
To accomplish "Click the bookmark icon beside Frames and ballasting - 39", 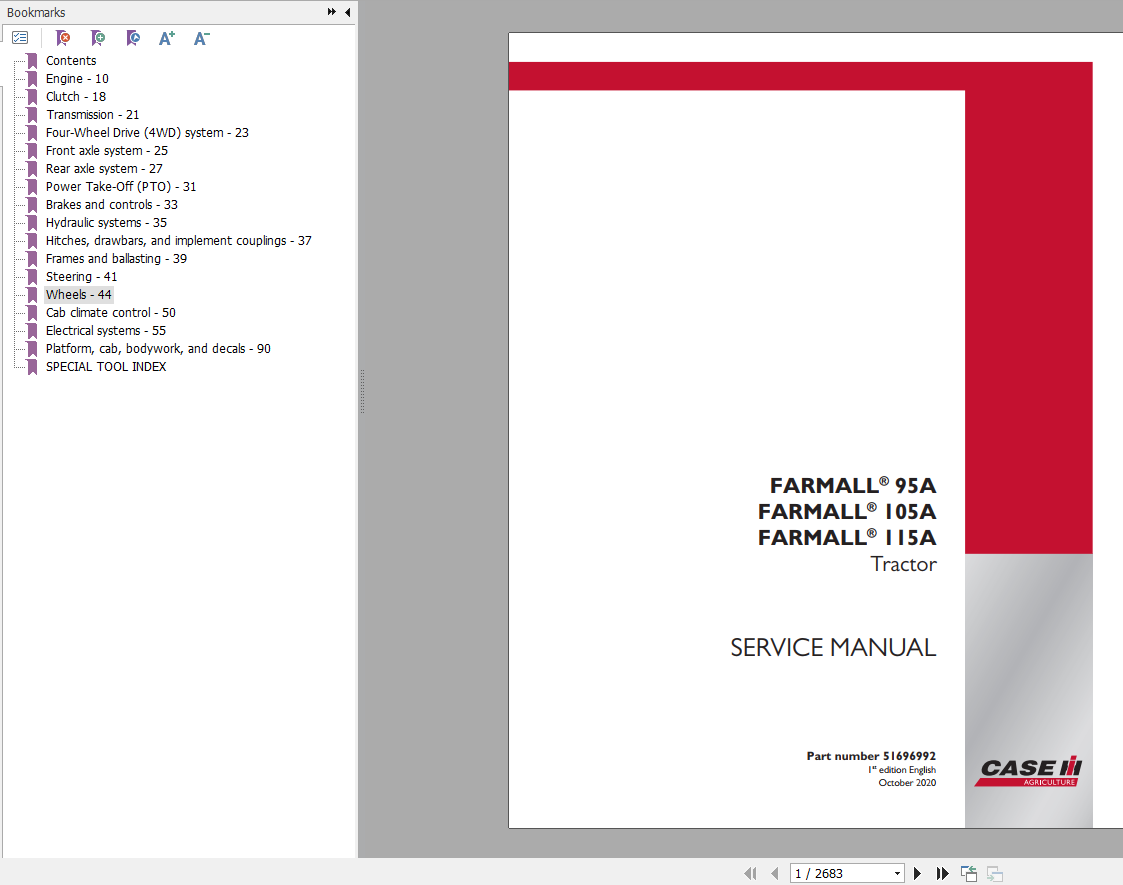I will (32, 258).
